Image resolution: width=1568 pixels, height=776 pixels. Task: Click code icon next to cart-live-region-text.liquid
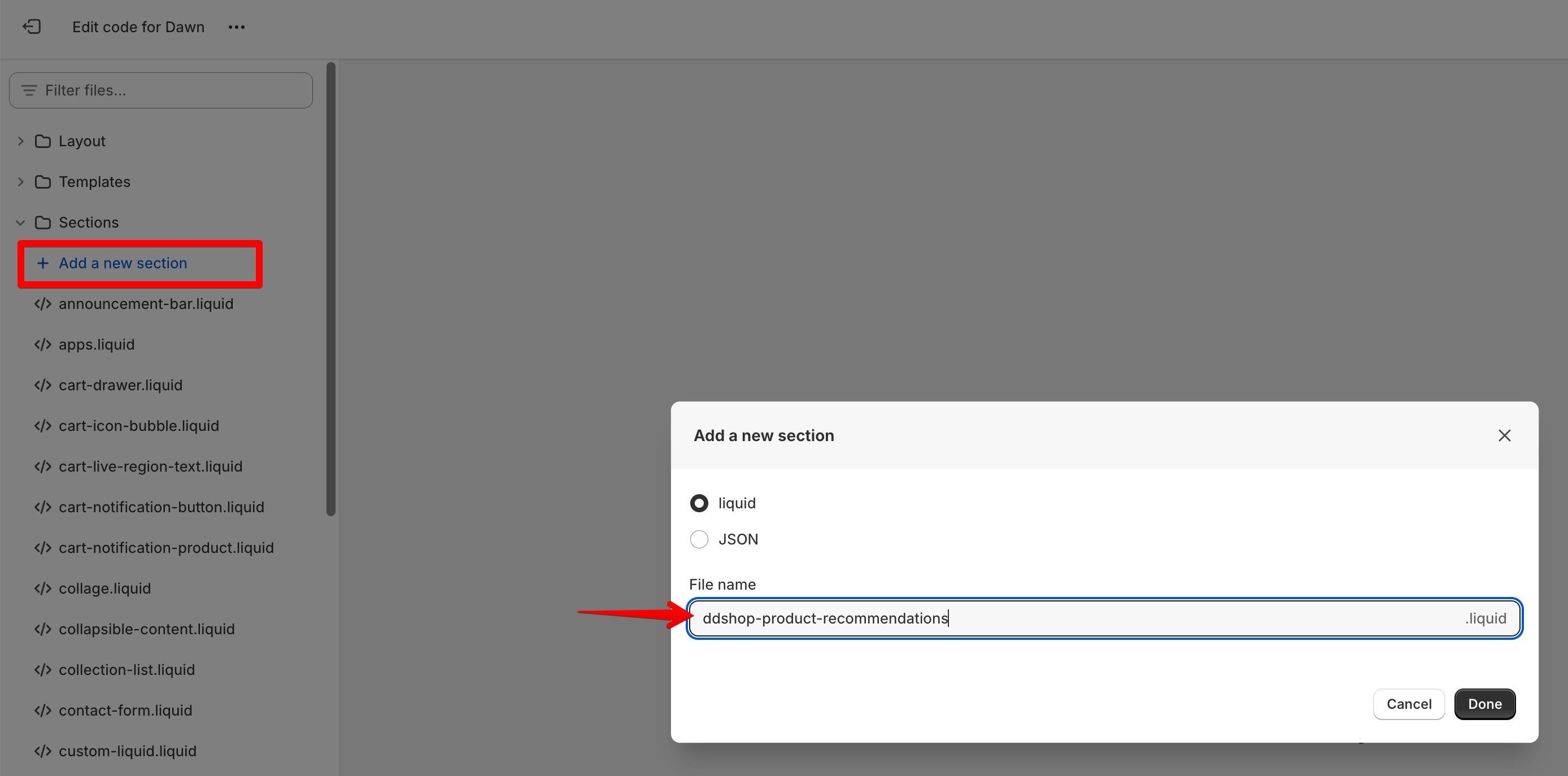point(42,467)
